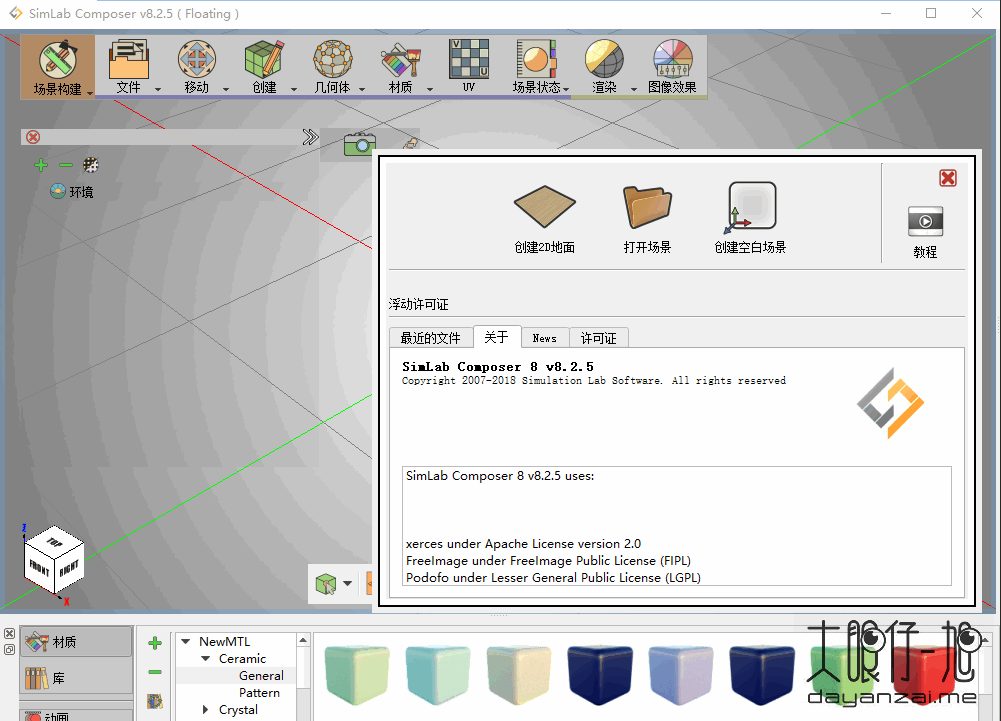Viewport: 1001px width, 721px height.
Task: Open the 渲染 render sphere icon
Action: click(x=604, y=59)
